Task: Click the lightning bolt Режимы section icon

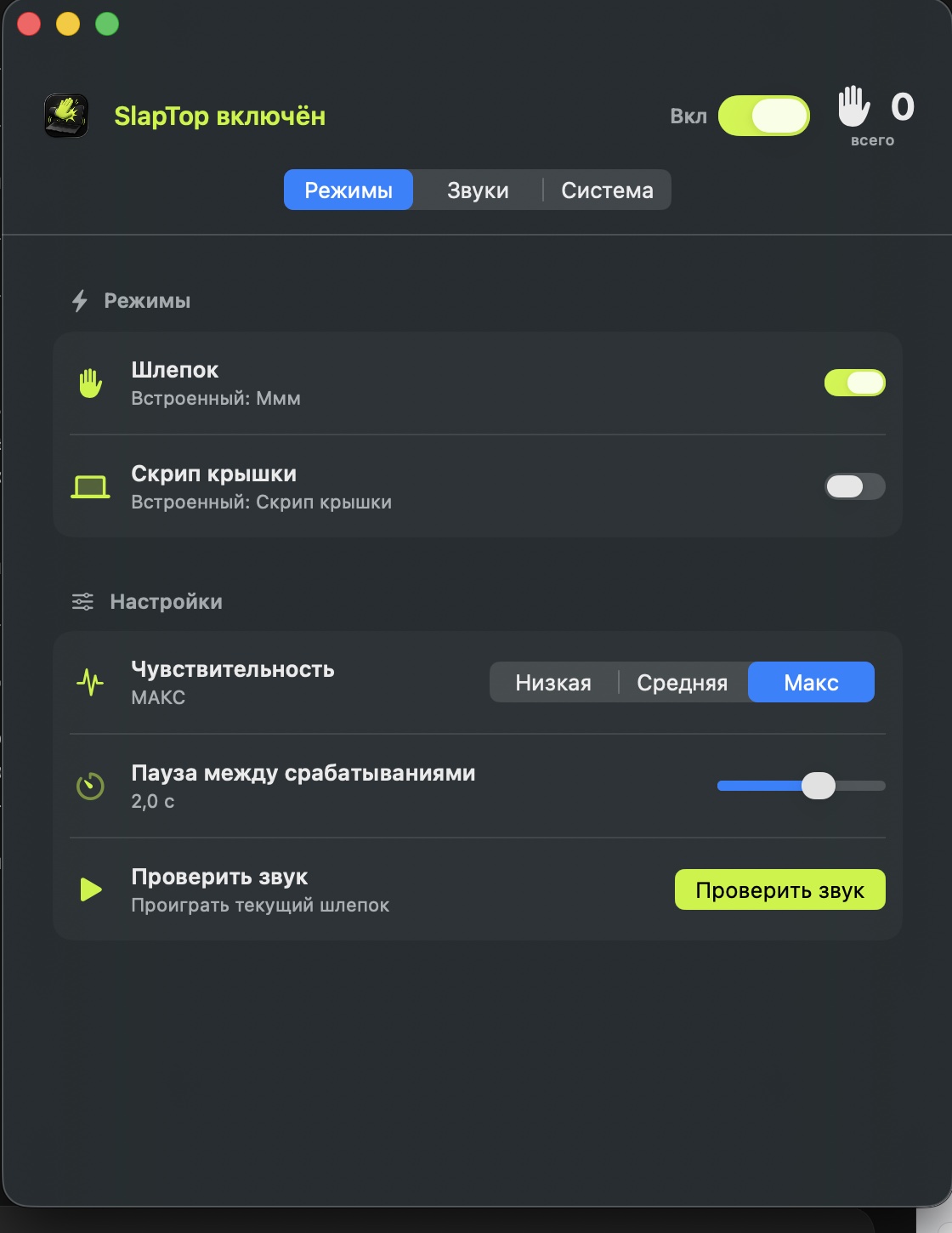Action: [80, 301]
